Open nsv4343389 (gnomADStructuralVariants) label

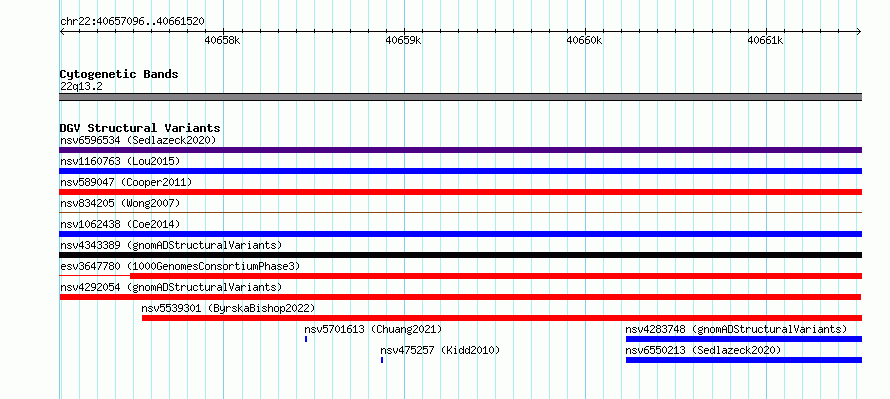click(x=171, y=245)
